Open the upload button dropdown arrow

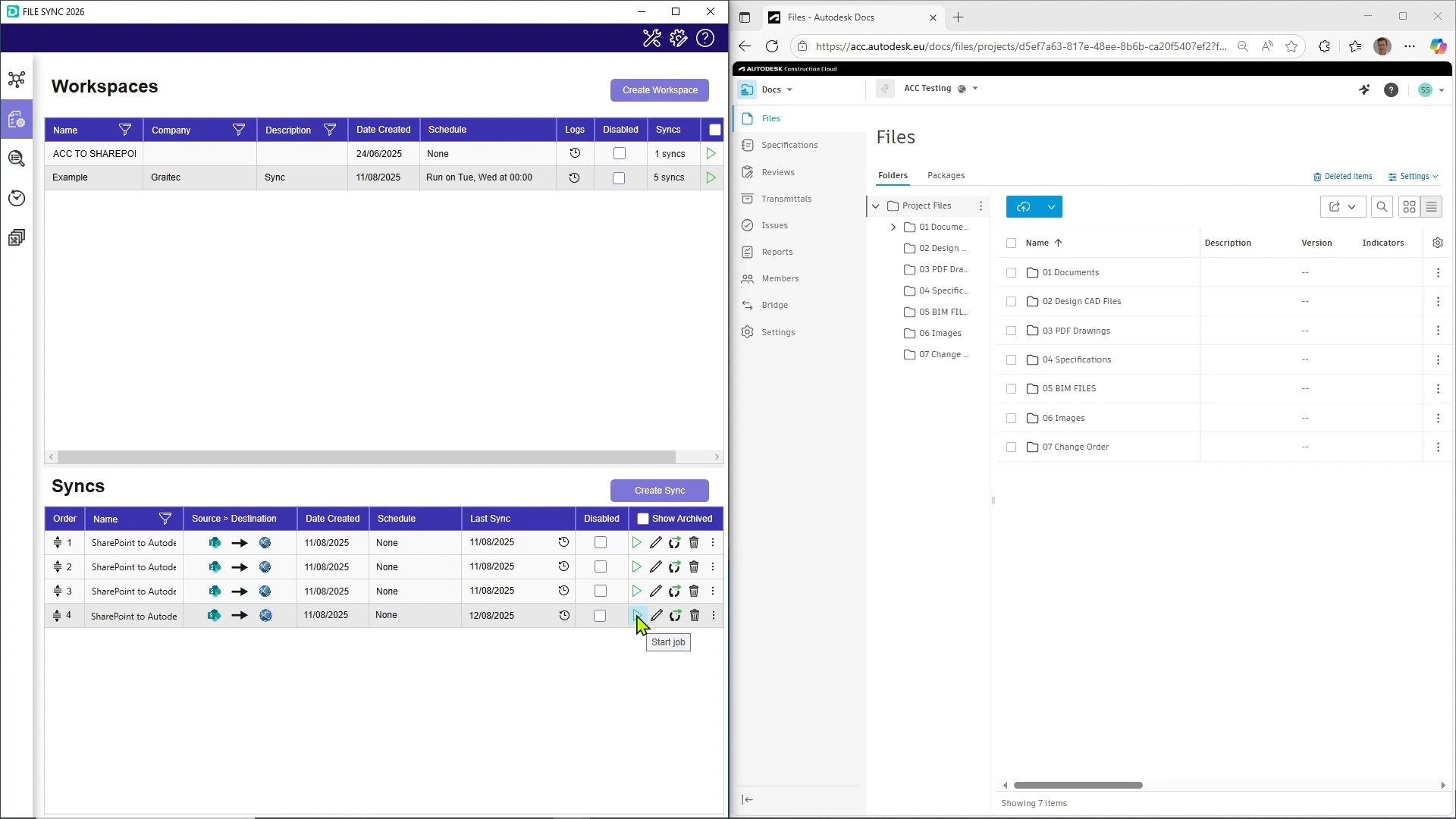tap(1051, 207)
